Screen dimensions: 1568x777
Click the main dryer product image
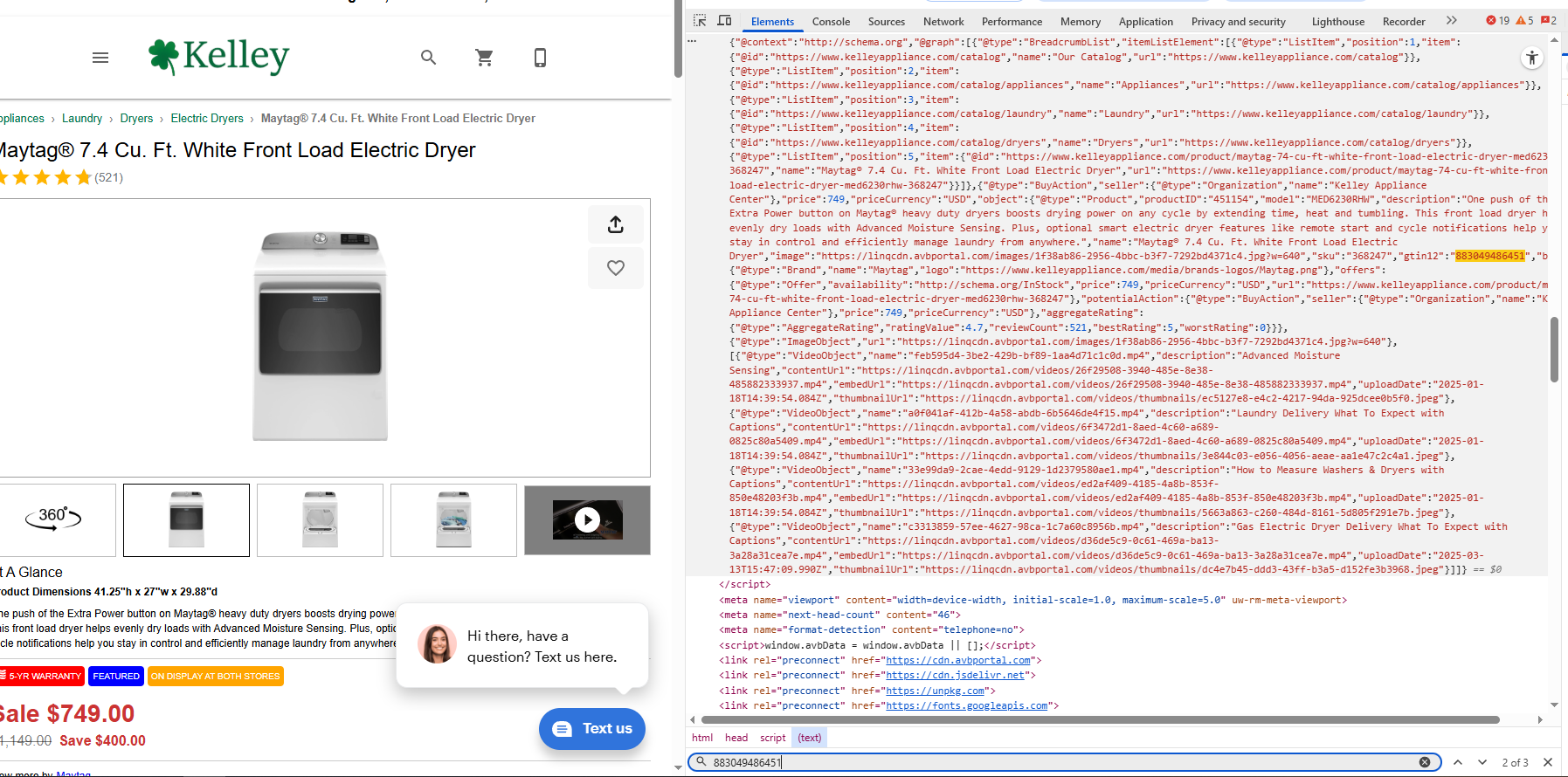320,337
